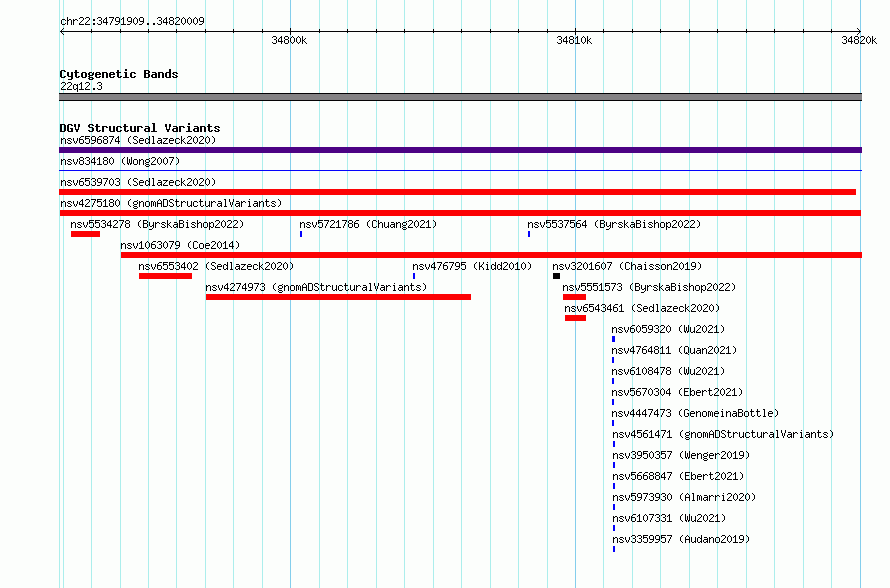Click the 34810k ruler label

(574, 40)
